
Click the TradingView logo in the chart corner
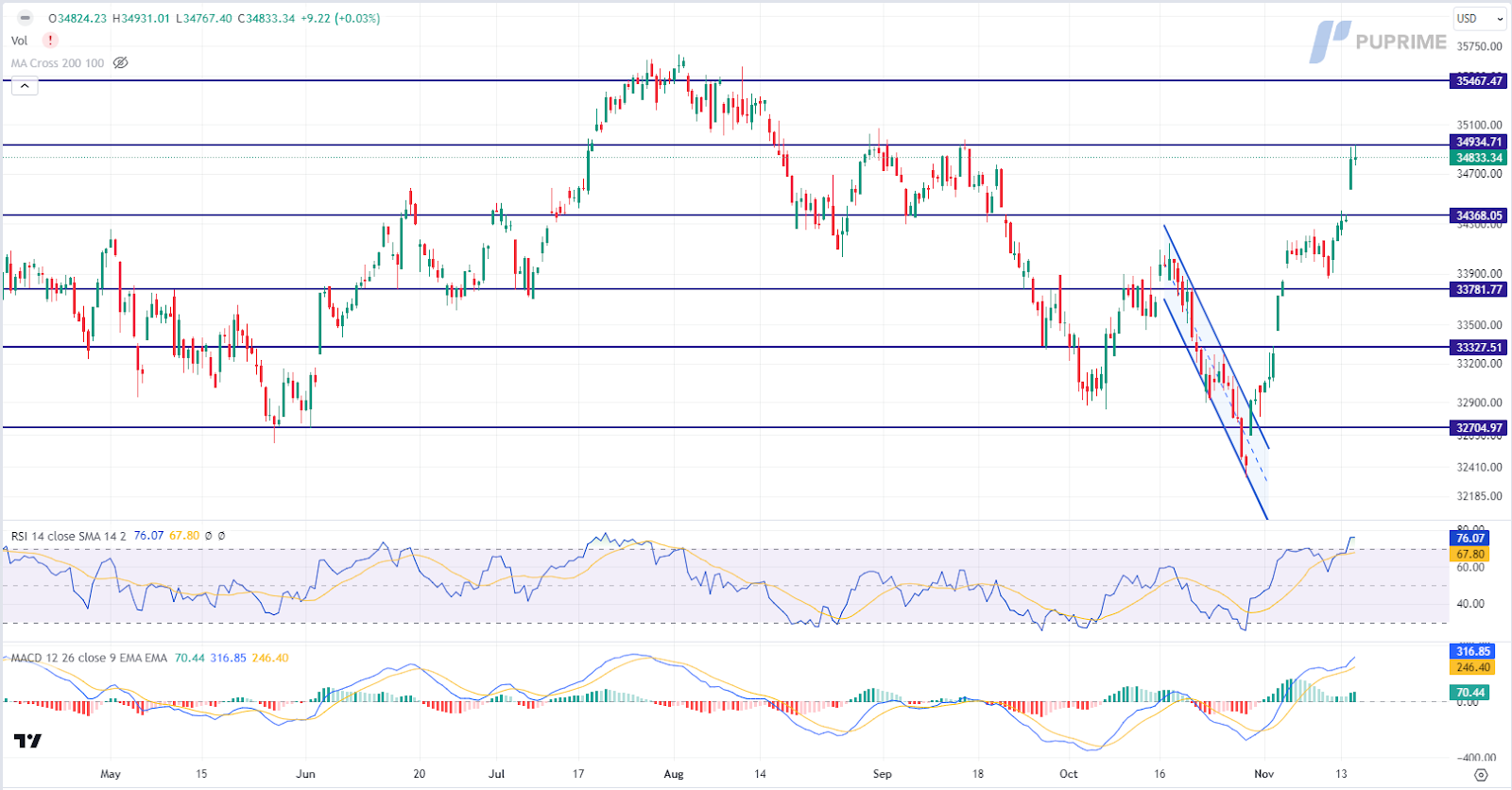coord(27,741)
